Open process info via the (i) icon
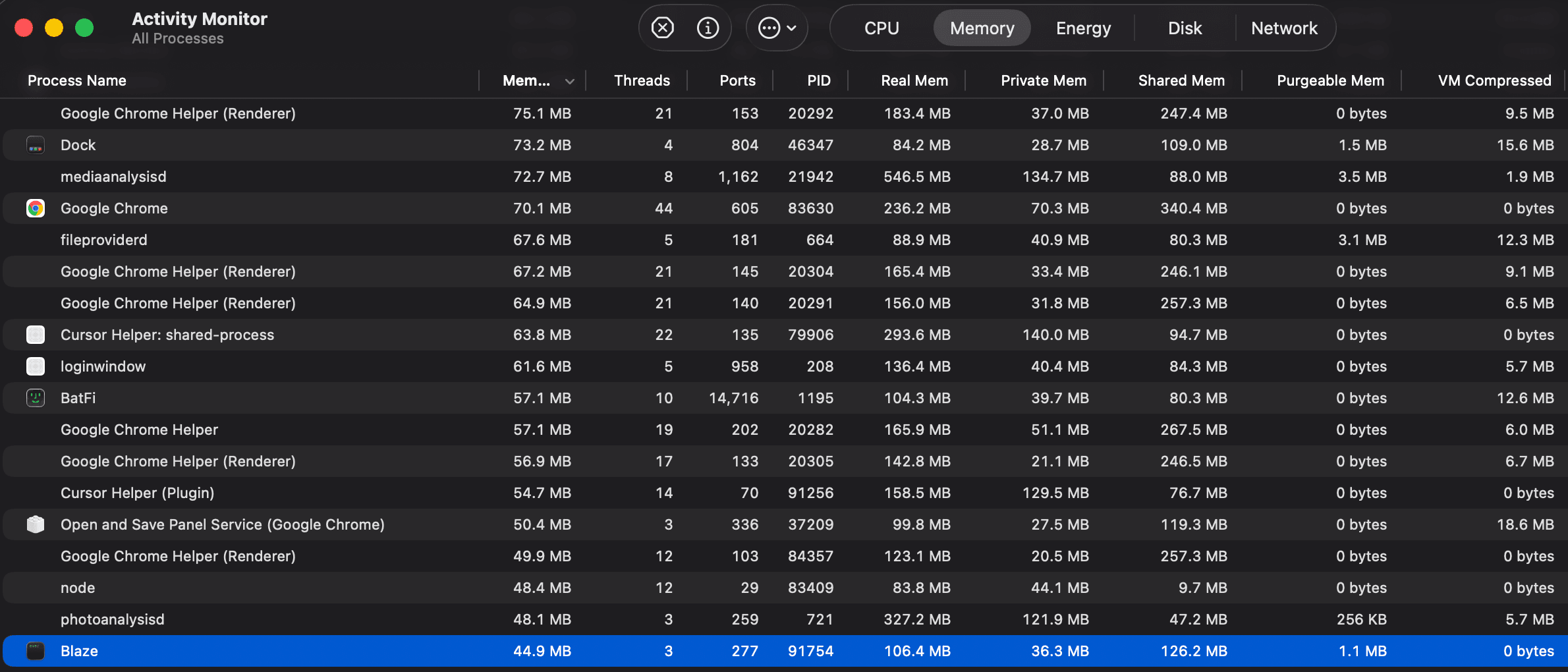The image size is (1568, 672). coord(708,28)
